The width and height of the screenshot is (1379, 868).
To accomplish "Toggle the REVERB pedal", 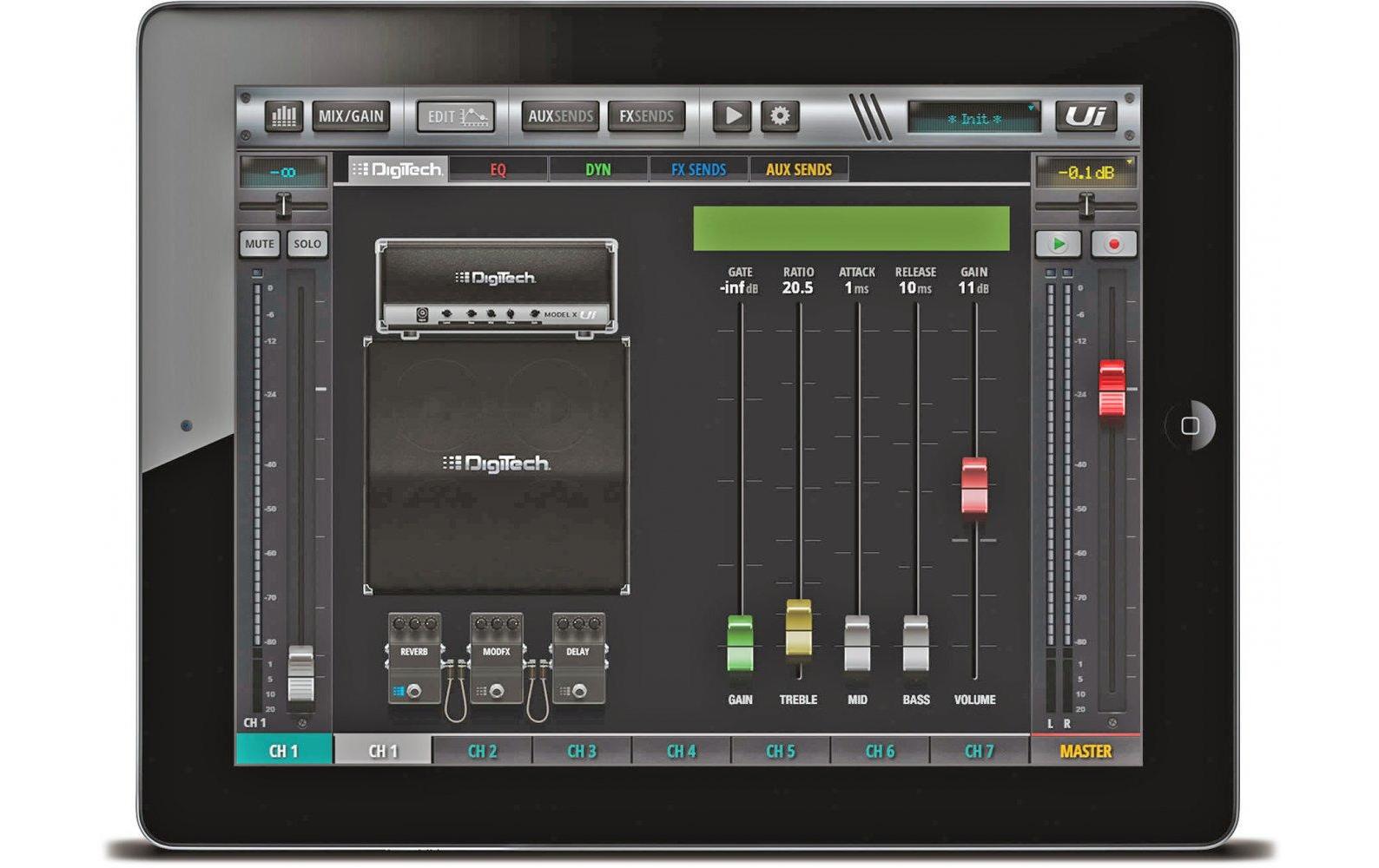I will click(414, 658).
